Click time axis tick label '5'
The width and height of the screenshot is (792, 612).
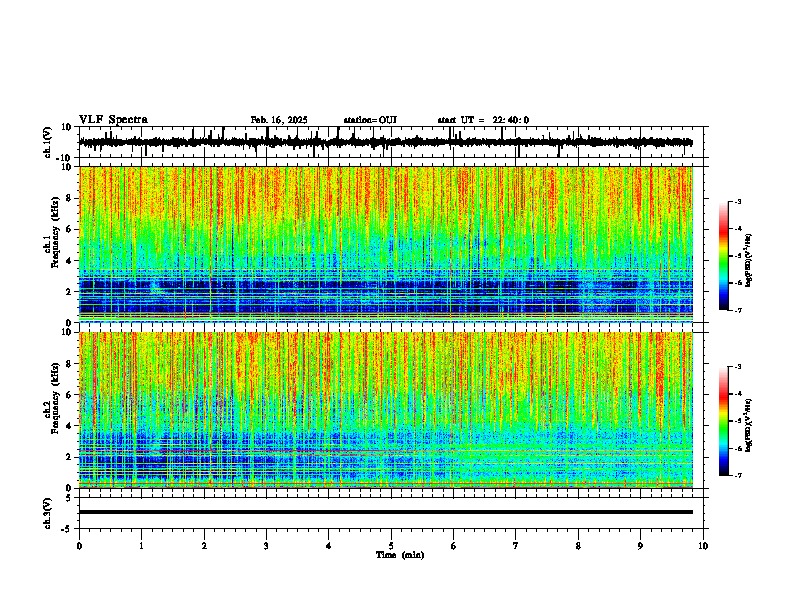pos(391,546)
